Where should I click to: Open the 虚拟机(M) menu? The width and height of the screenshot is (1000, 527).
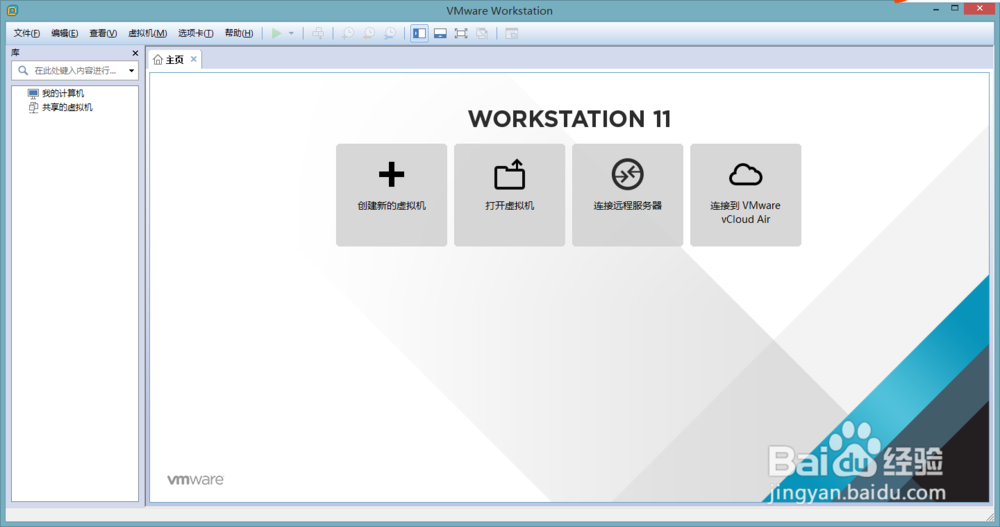coord(147,33)
